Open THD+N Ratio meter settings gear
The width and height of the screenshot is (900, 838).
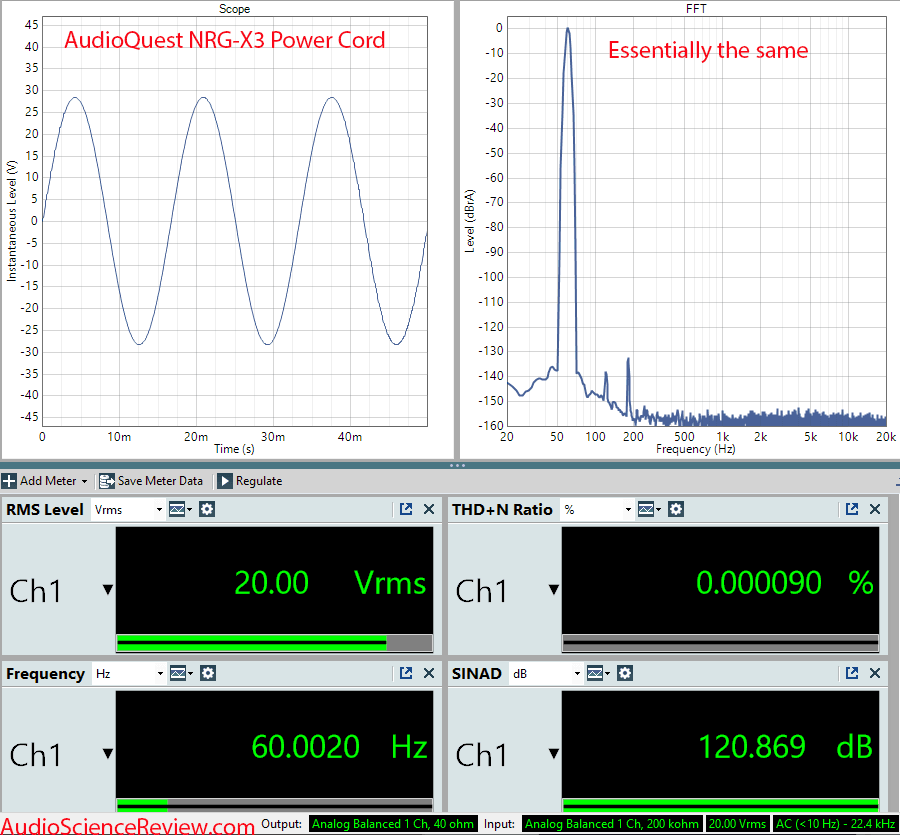[x=676, y=509]
